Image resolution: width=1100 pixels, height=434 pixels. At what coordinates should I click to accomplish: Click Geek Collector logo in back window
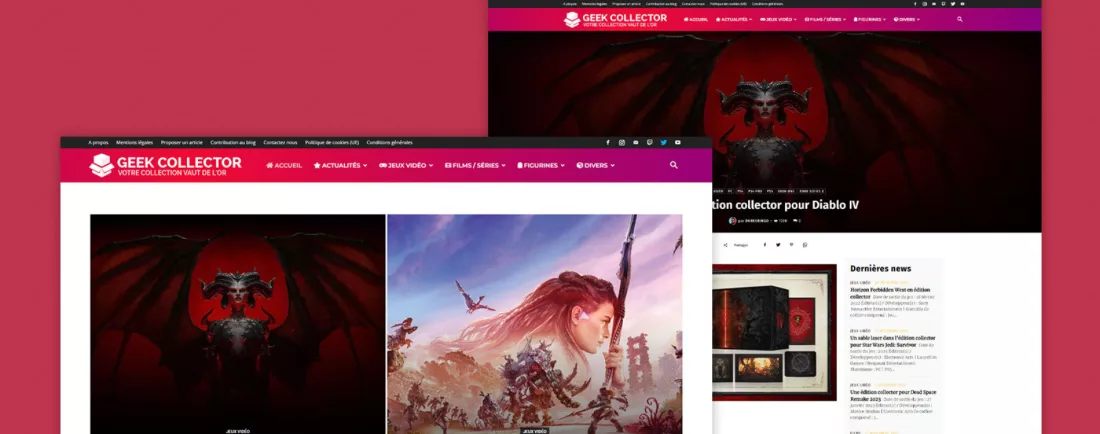point(615,19)
